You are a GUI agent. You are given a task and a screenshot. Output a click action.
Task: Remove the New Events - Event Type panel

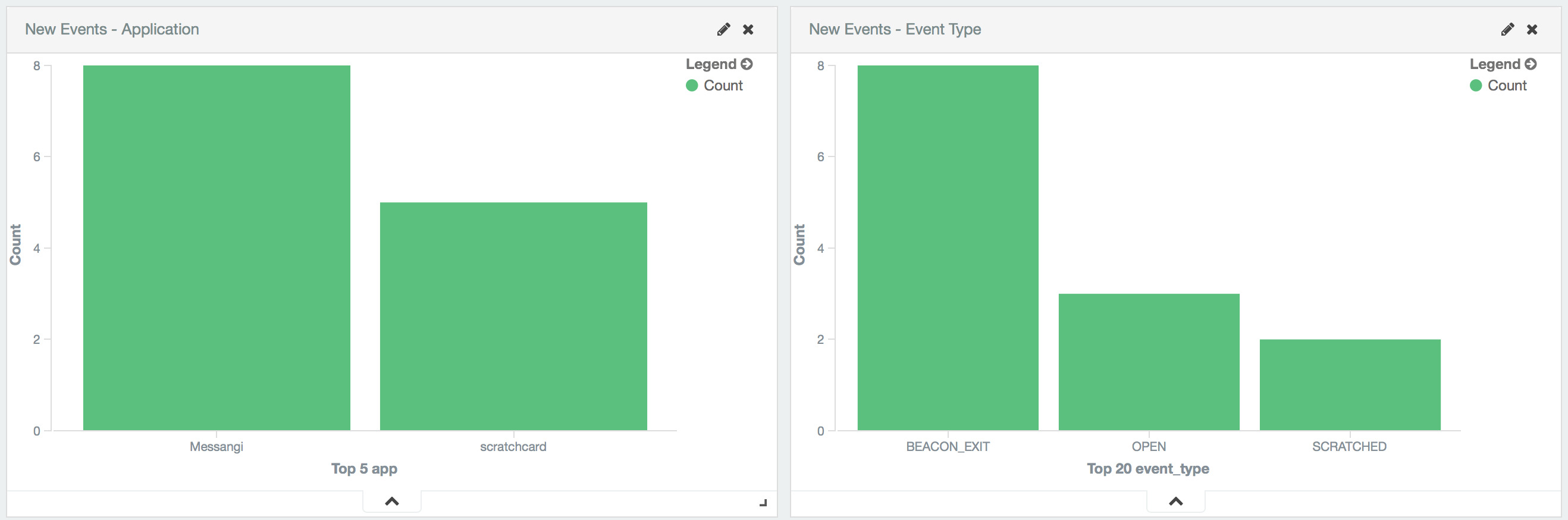pyautogui.click(x=1532, y=29)
